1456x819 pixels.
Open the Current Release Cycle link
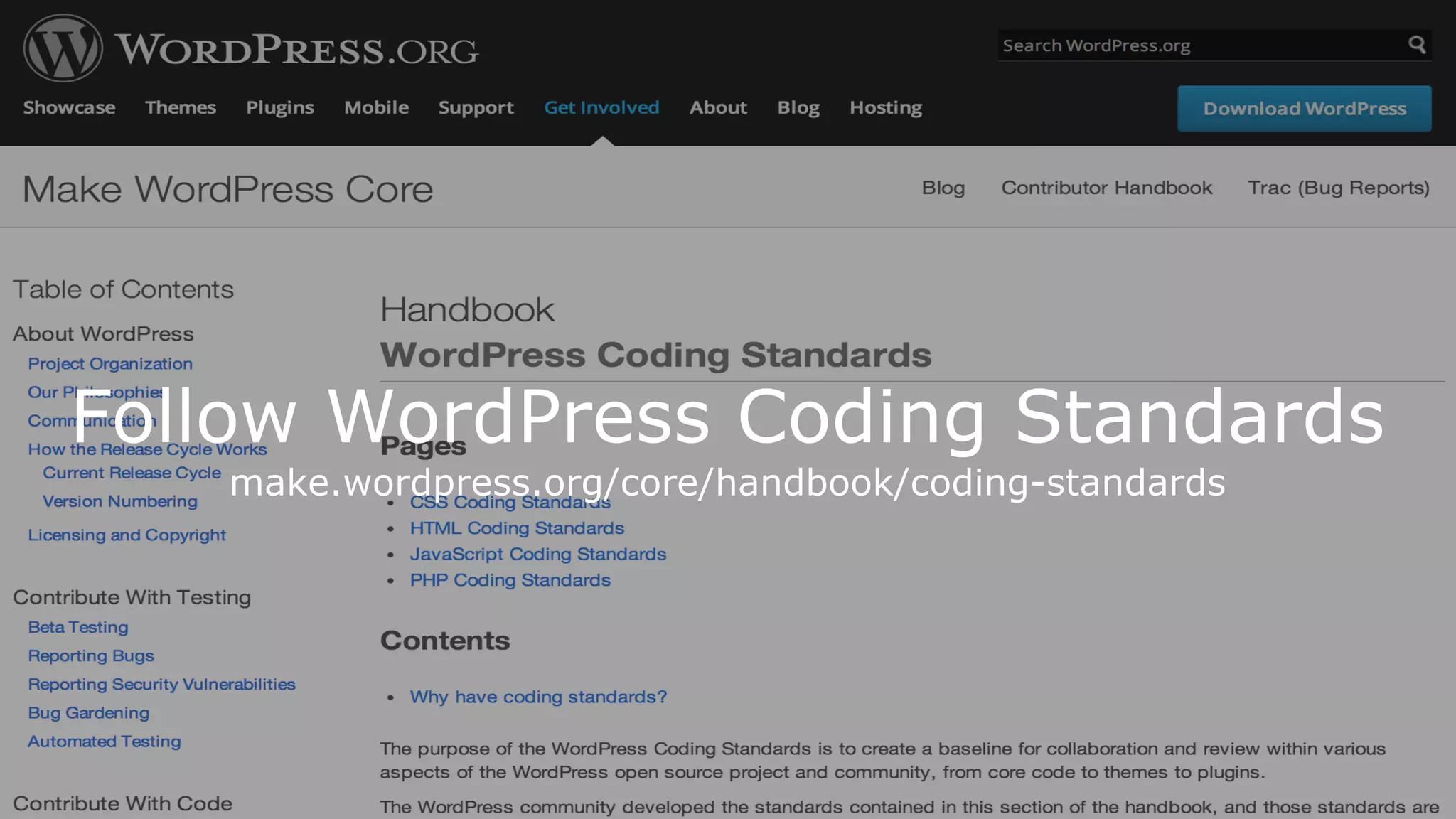tap(132, 473)
